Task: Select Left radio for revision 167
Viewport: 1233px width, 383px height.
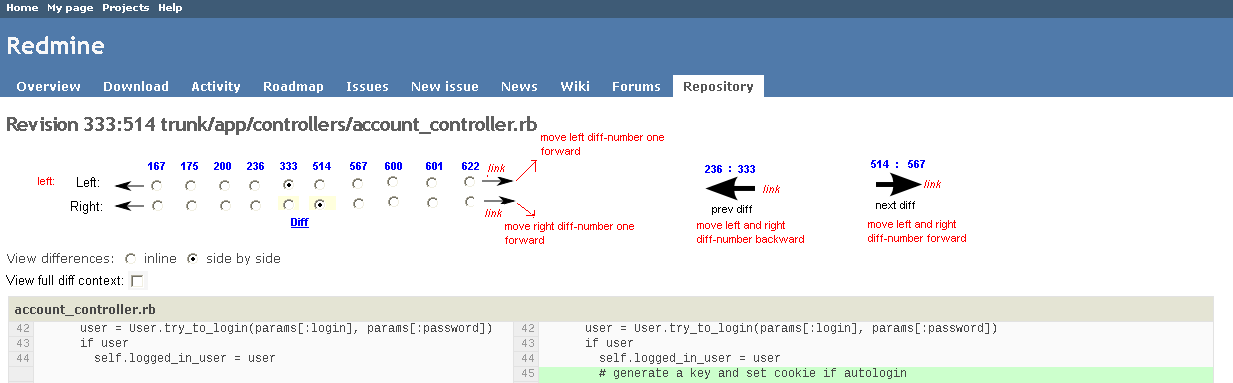Action: (x=157, y=185)
